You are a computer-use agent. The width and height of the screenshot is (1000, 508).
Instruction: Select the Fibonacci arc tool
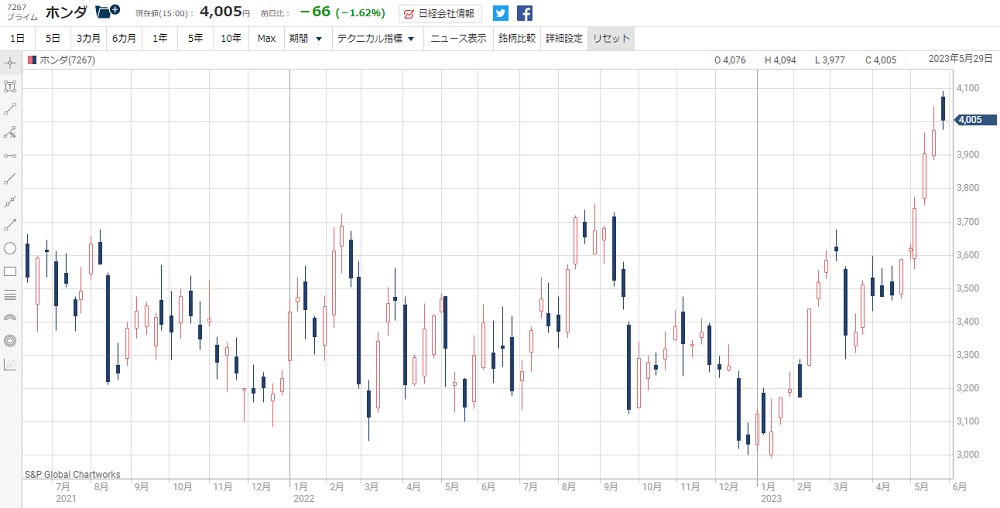(x=10, y=317)
